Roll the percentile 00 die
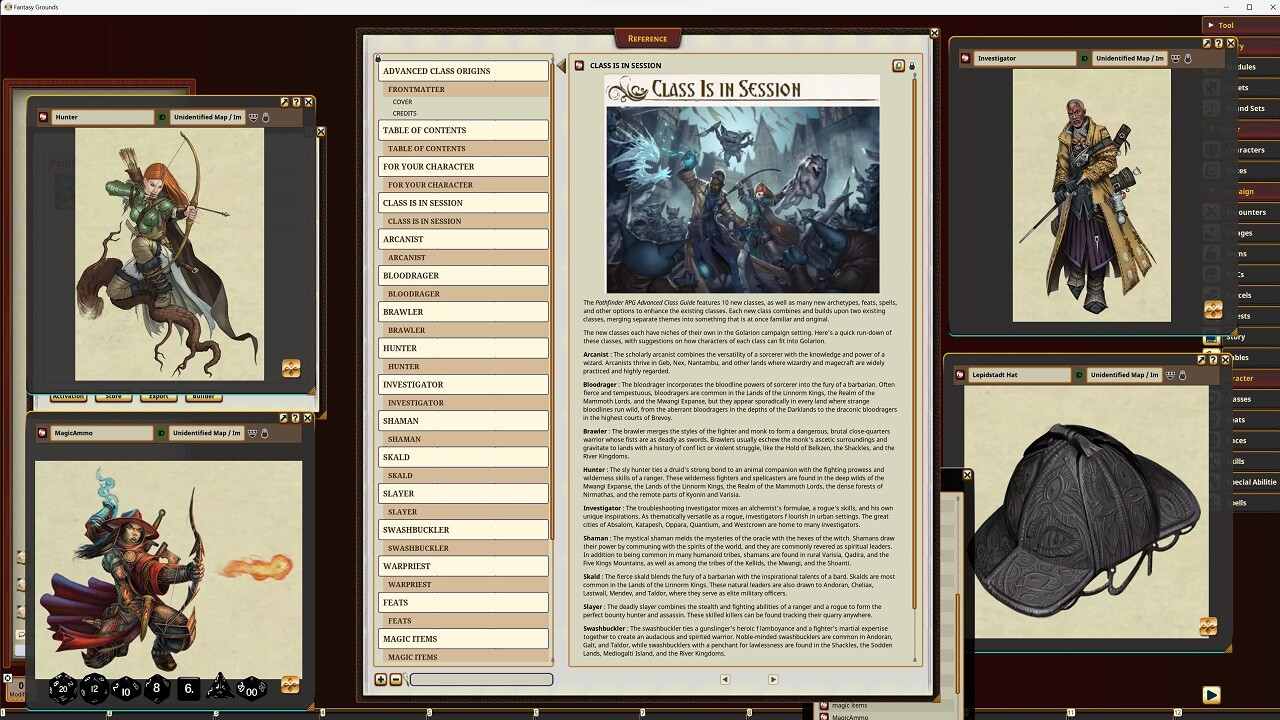The width and height of the screenshot is (1280, 720). [253, 690]
